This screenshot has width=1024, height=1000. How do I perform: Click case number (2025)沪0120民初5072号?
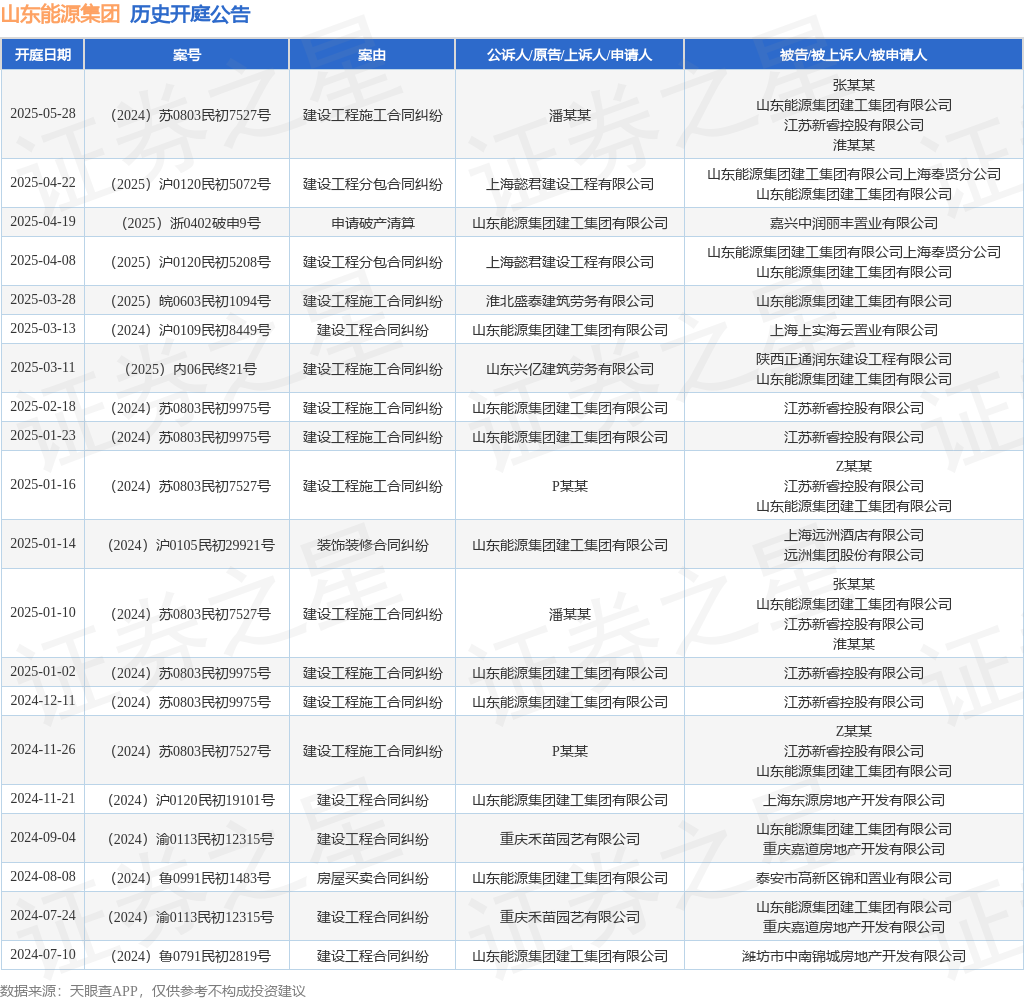click(x=190, y=184)
